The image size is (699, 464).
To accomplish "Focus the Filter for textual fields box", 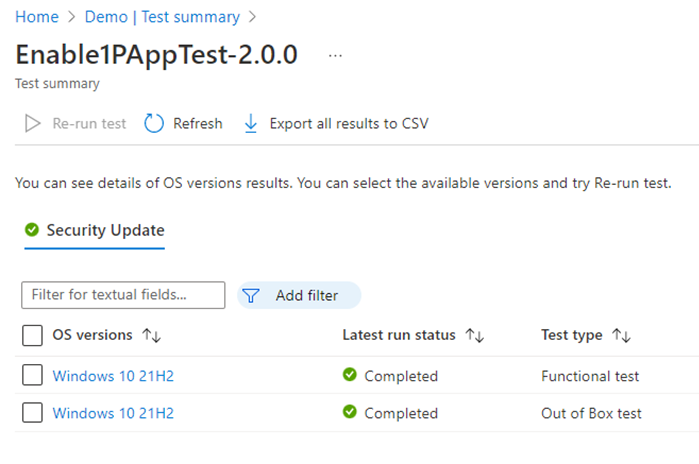I will [123, 295].
